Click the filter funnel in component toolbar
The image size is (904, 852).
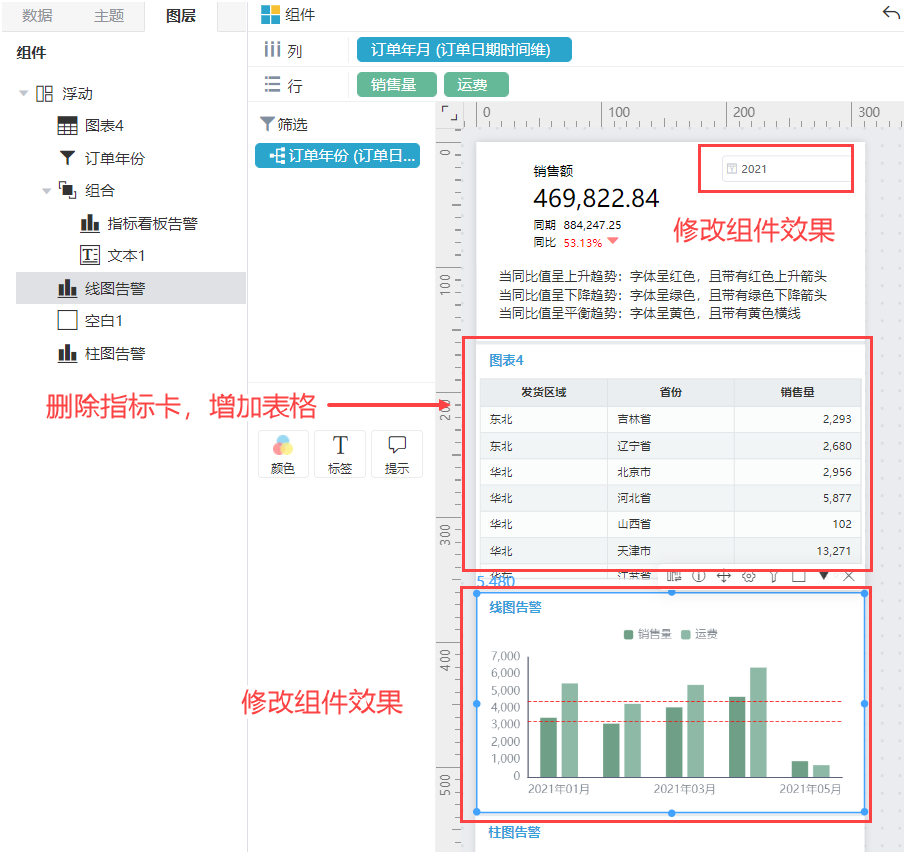[774, 576]
